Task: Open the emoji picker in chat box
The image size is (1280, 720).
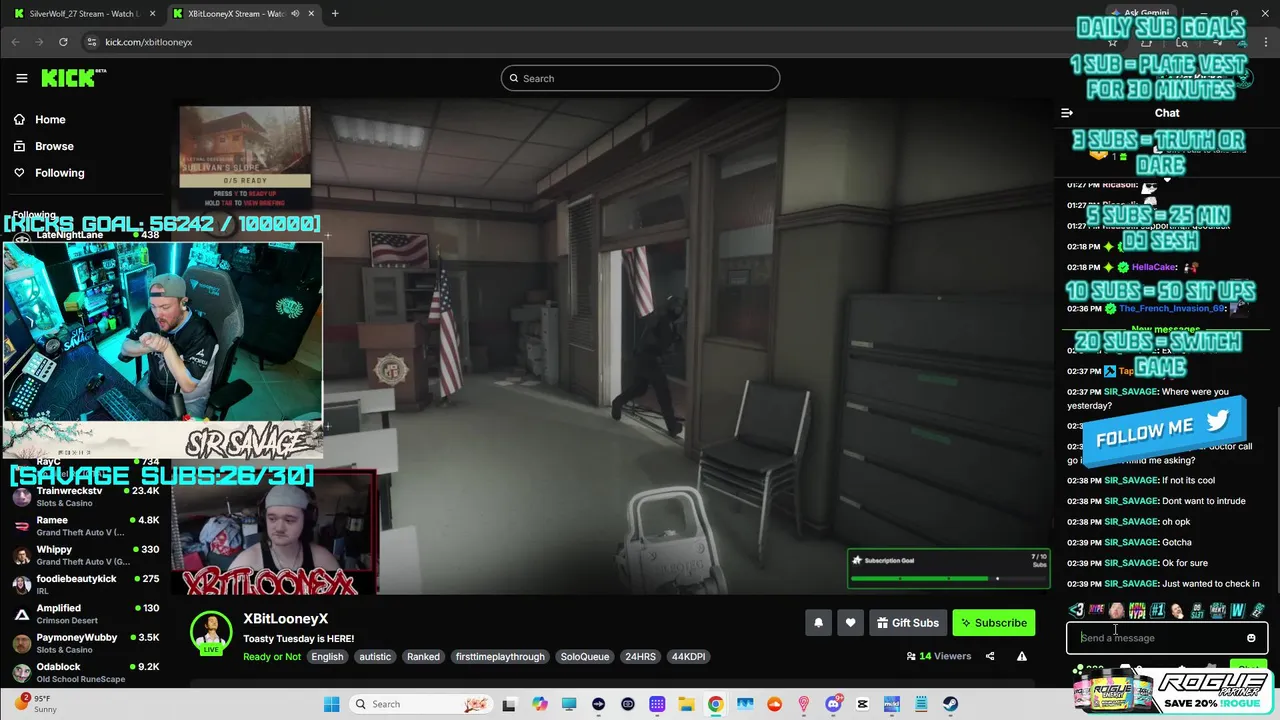Action: [x=1251, y=638]
